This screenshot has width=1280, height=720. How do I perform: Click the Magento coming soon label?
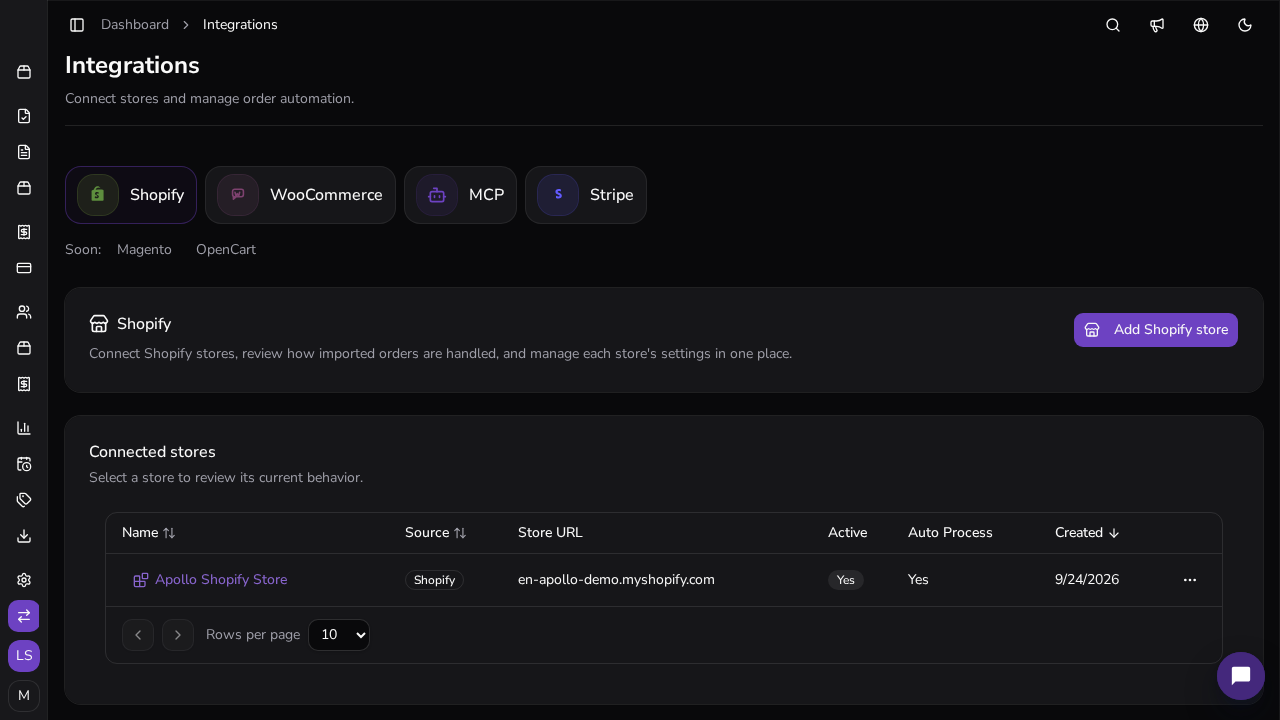[144, 250]
